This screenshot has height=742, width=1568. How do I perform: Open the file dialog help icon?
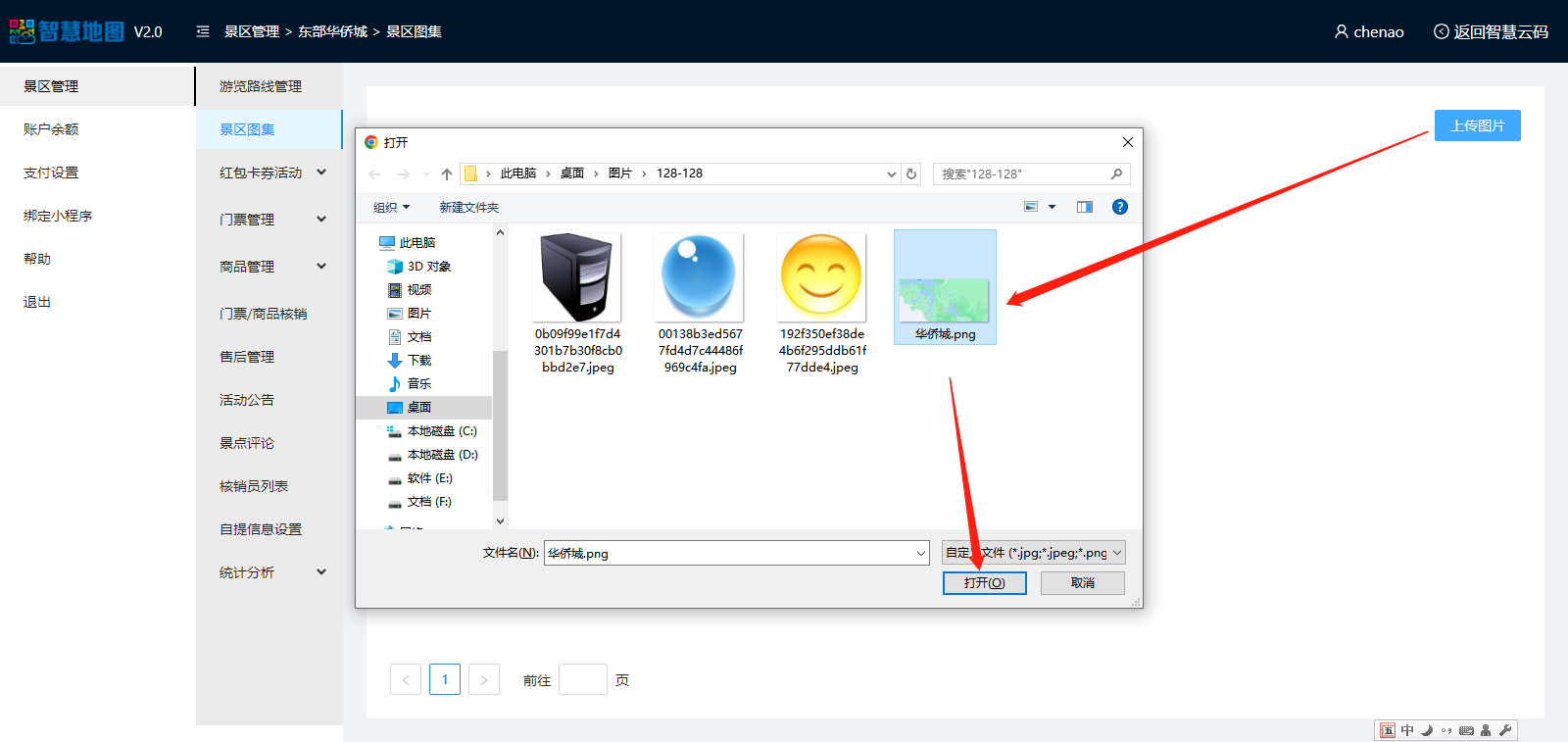pyautogui.click(x=1119, y=207)
